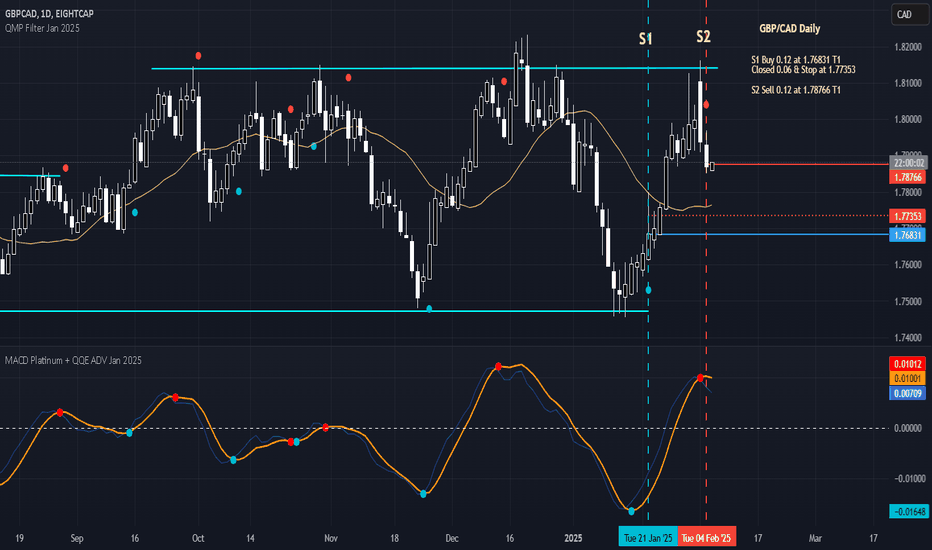
Task: Click the cyan 'Tue 21 Jan '25' date tag
Action: 648,538
